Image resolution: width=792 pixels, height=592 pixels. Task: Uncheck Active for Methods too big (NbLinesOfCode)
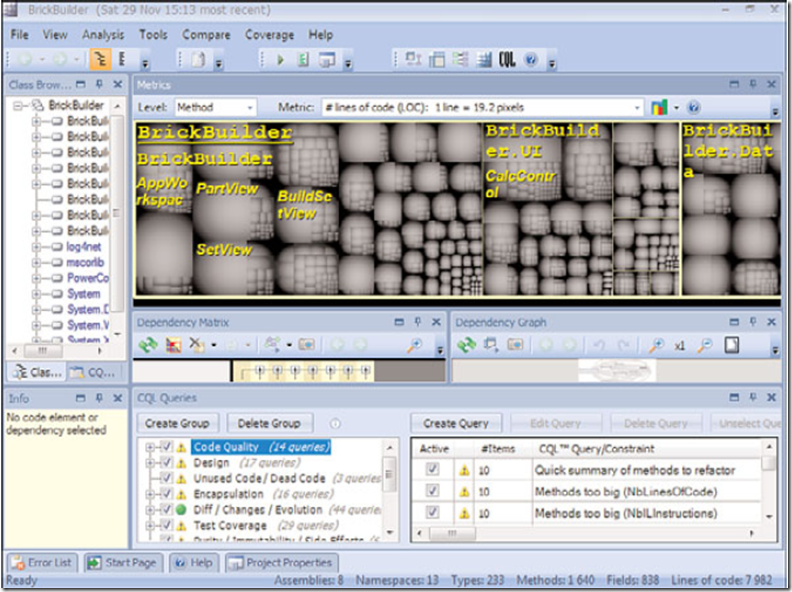tap(432, 491)
